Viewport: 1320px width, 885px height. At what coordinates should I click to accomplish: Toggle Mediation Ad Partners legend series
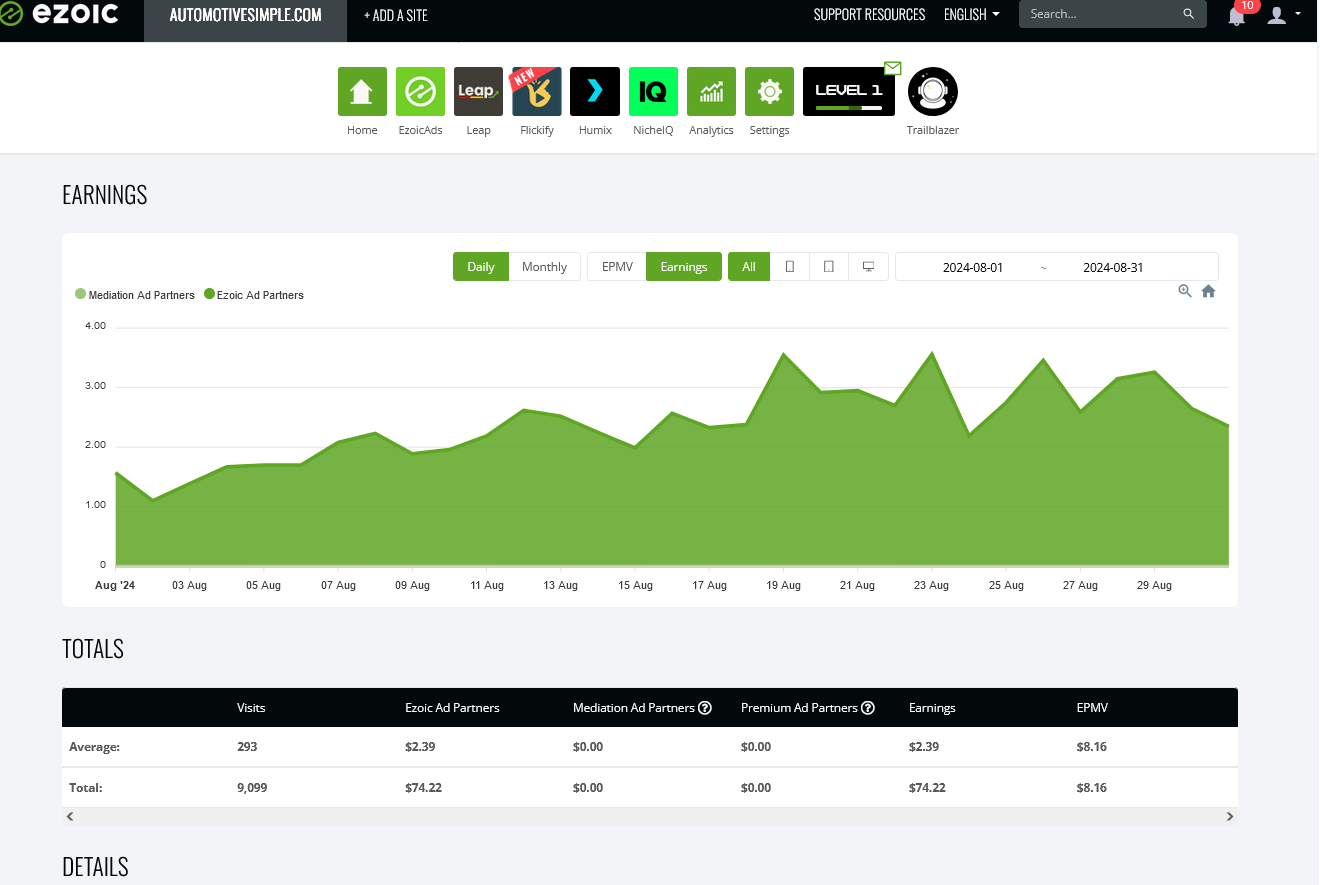click(x=135, y=295)
